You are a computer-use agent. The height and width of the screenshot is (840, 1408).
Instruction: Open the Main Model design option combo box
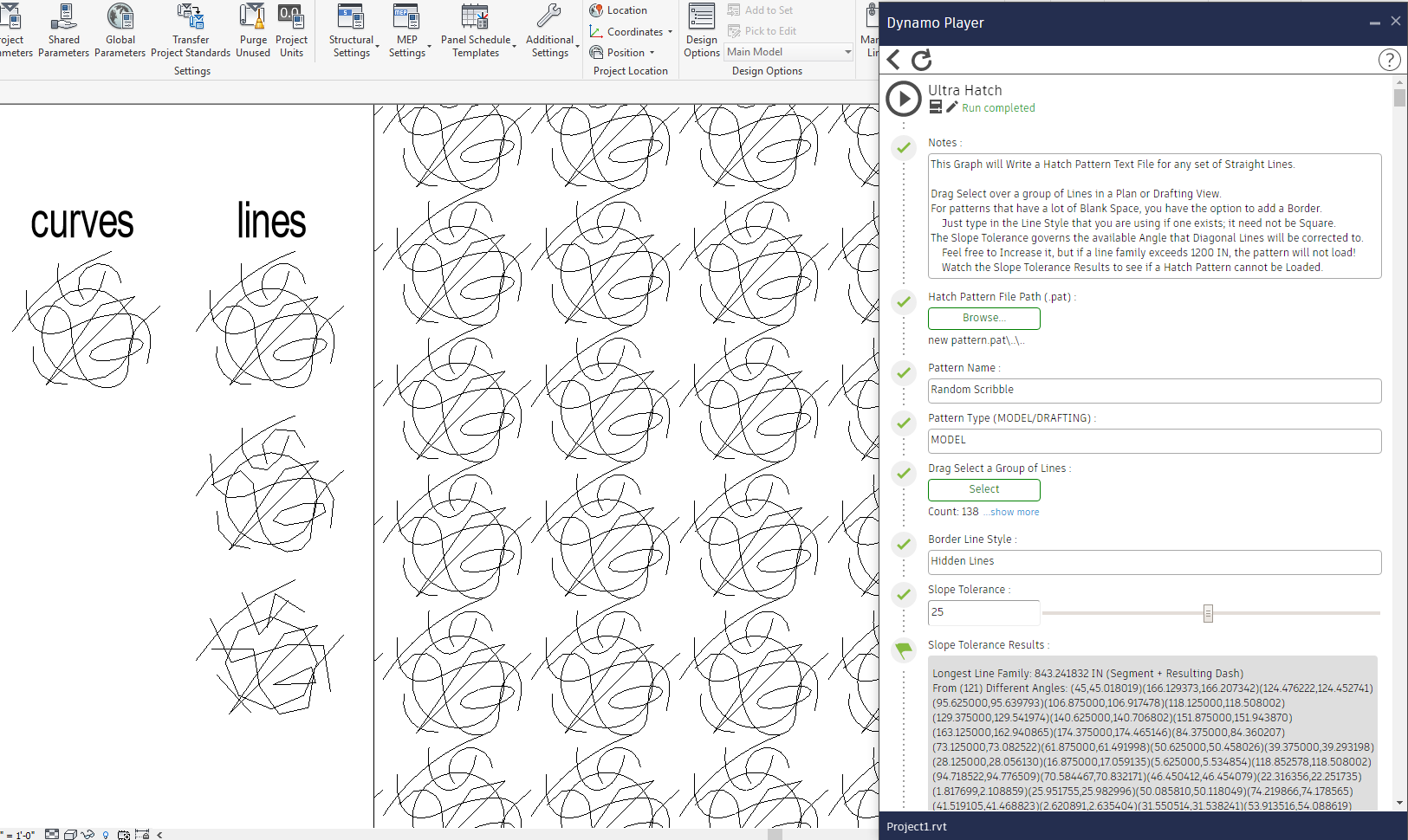pyautogui.click(x=788, y=52)
